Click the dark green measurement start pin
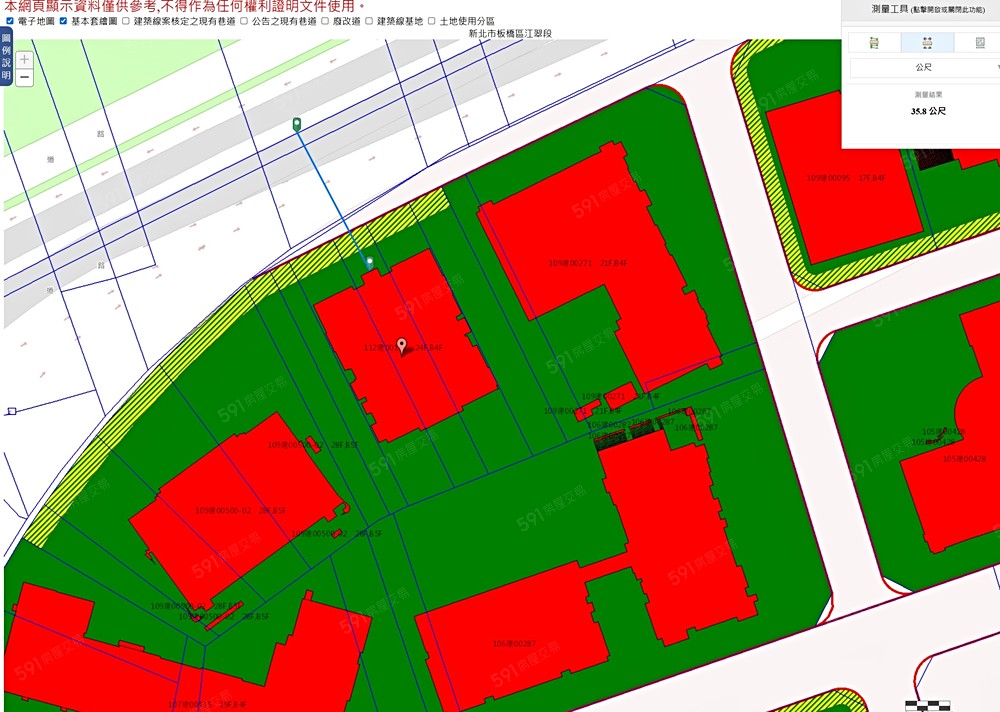The height and width of the screenshot is (712, 1000). [x=297, y=124]
